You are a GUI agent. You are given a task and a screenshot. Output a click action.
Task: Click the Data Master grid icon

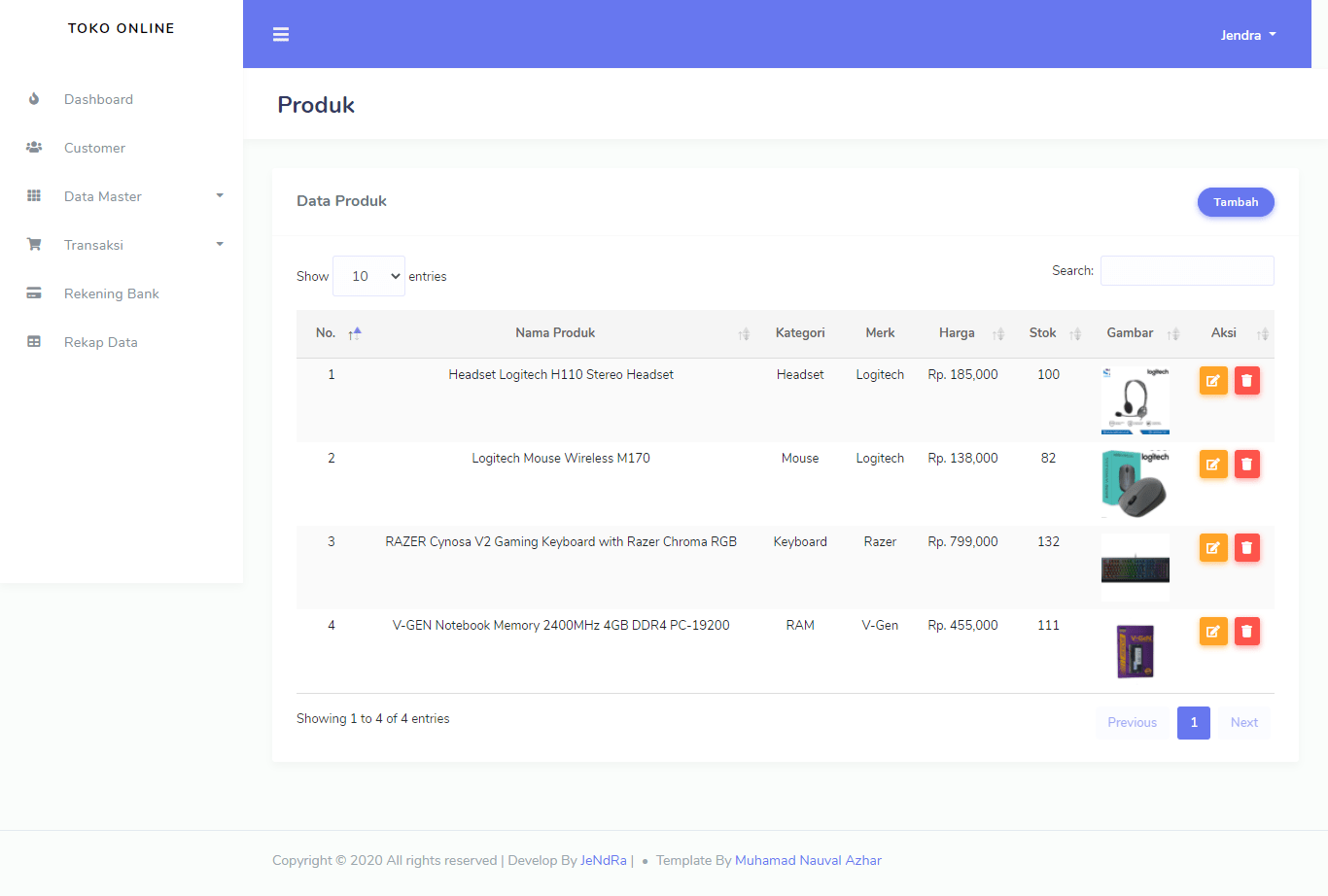(x=34, y=196)
